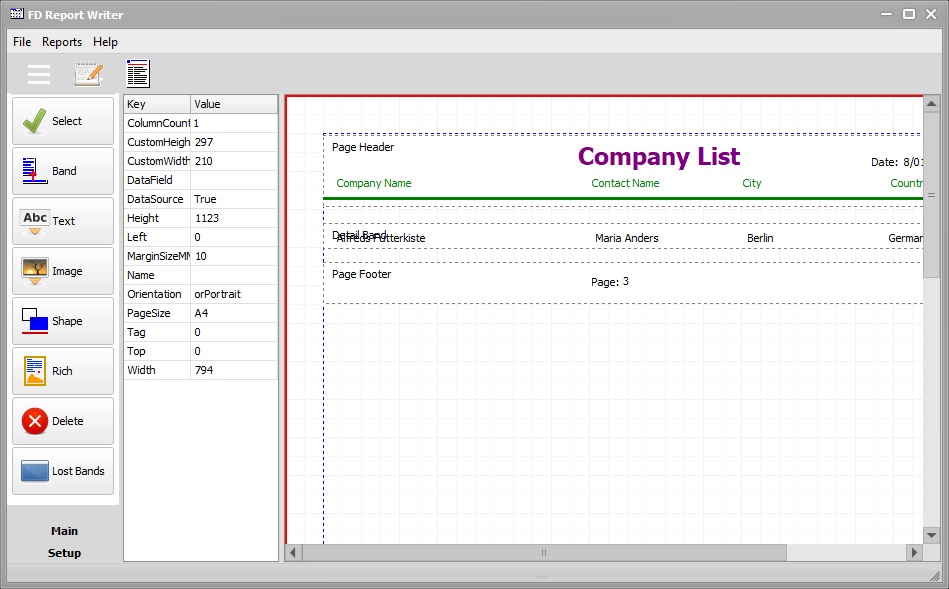949x589 pixels.
Task: Select the Page Footer band label
Action: (x=361, y=274)
